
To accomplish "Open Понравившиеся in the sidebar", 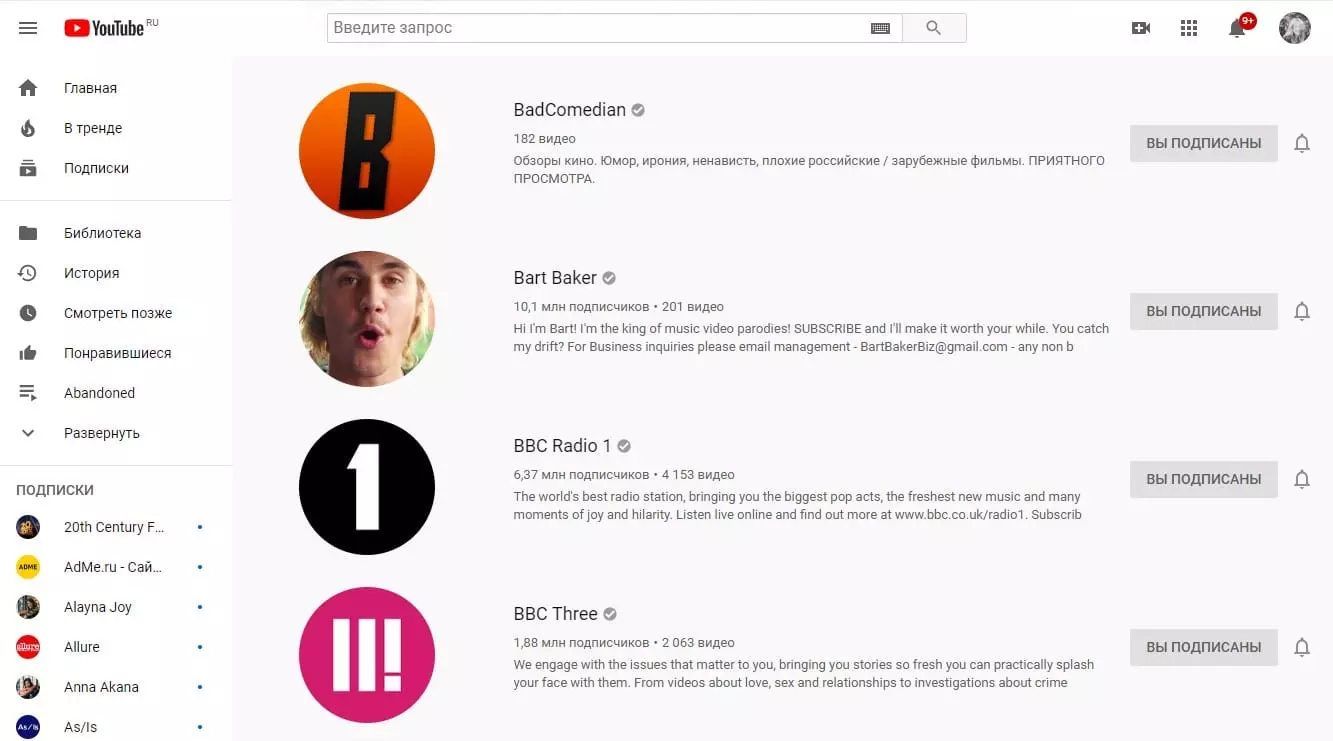I will [116, 353].
